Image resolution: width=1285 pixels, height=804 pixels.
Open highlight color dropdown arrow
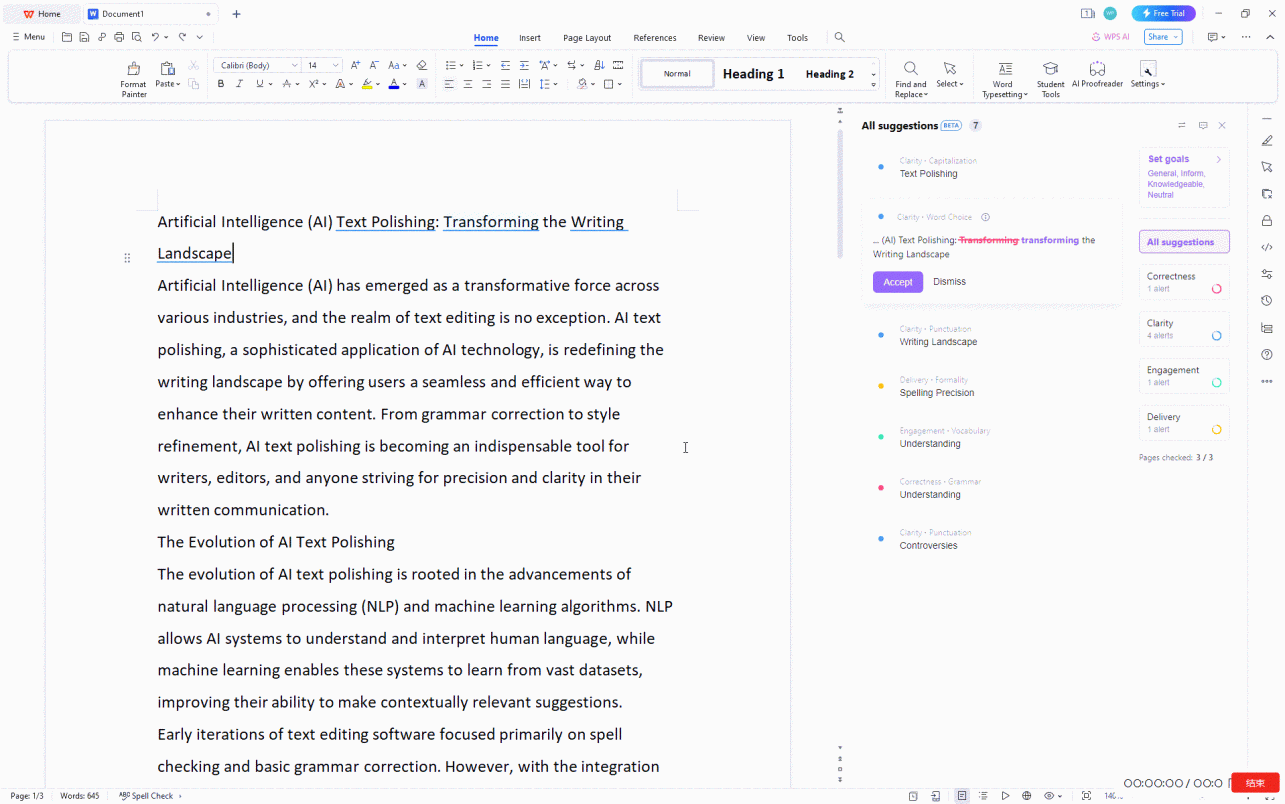tap(377, 84)
